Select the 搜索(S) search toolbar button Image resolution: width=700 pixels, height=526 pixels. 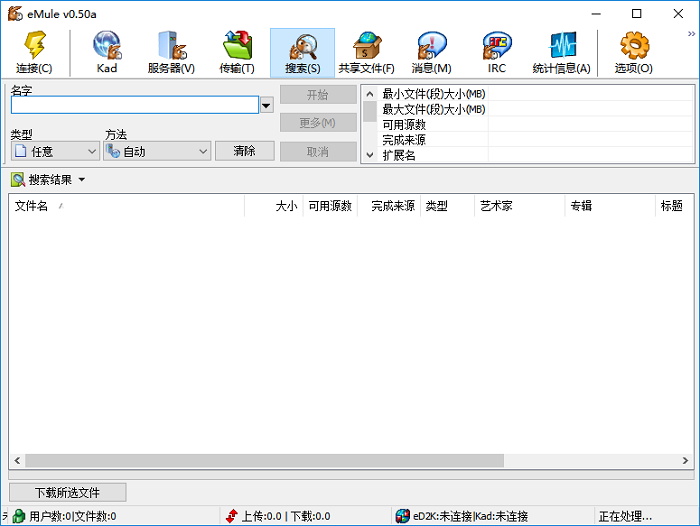[302, 53]
